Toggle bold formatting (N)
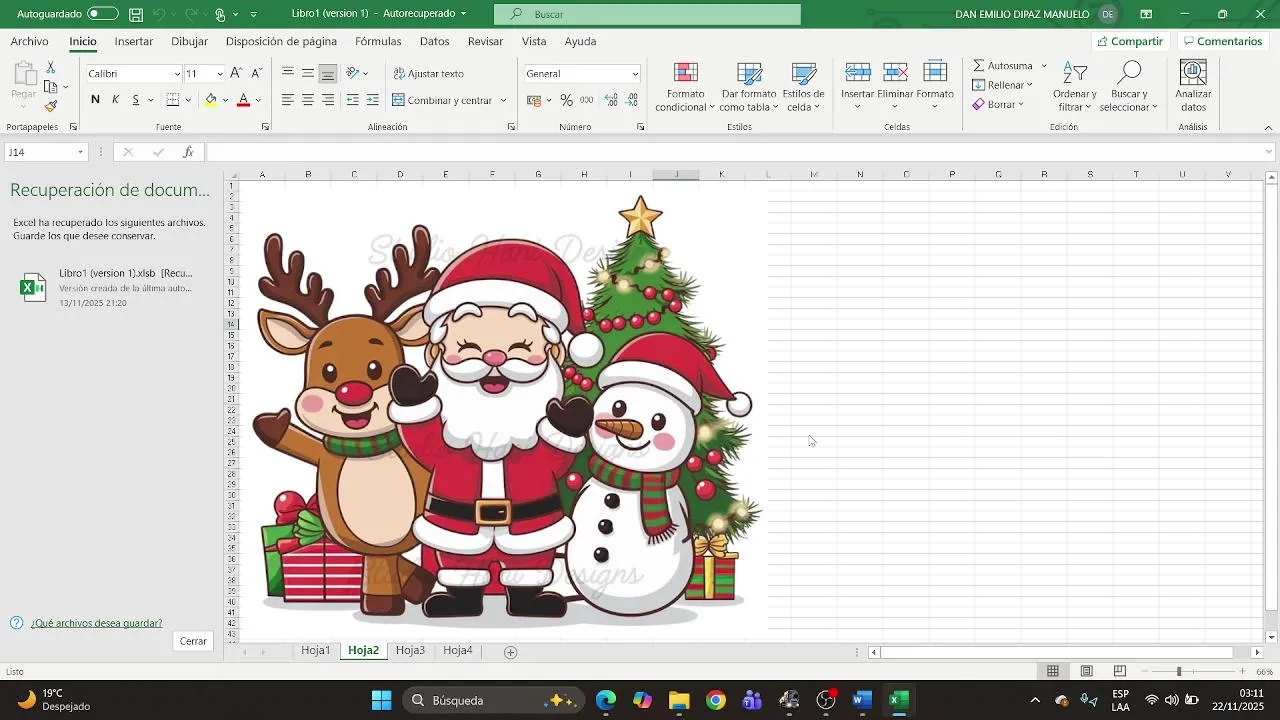The height and width of the screenshot is (720, 1280). click(95, 100)
